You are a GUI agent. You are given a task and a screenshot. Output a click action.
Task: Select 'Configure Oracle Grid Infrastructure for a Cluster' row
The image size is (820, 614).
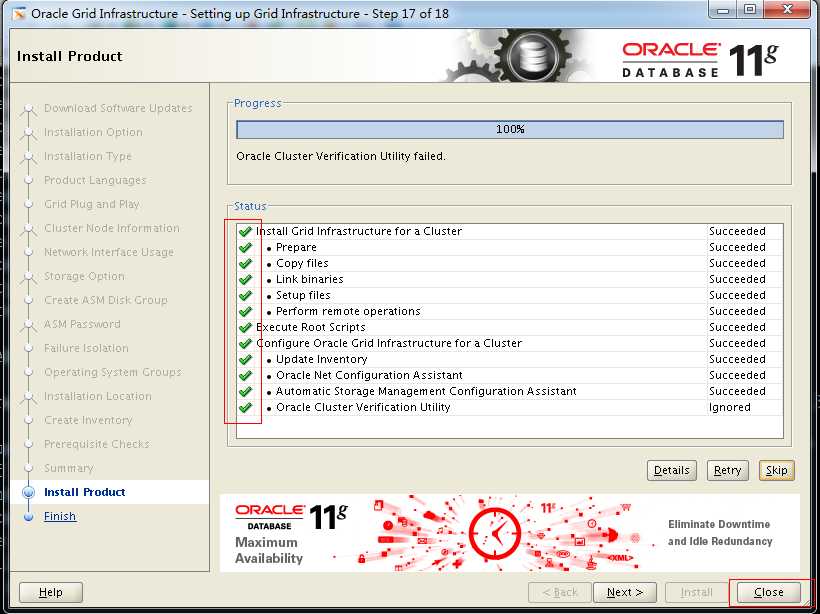coord(510,343)
